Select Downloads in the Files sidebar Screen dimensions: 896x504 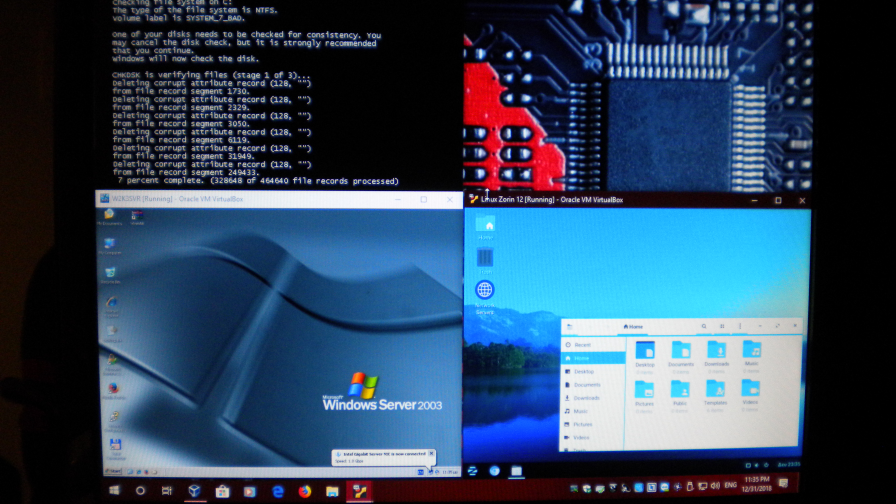tap(593, 398)
